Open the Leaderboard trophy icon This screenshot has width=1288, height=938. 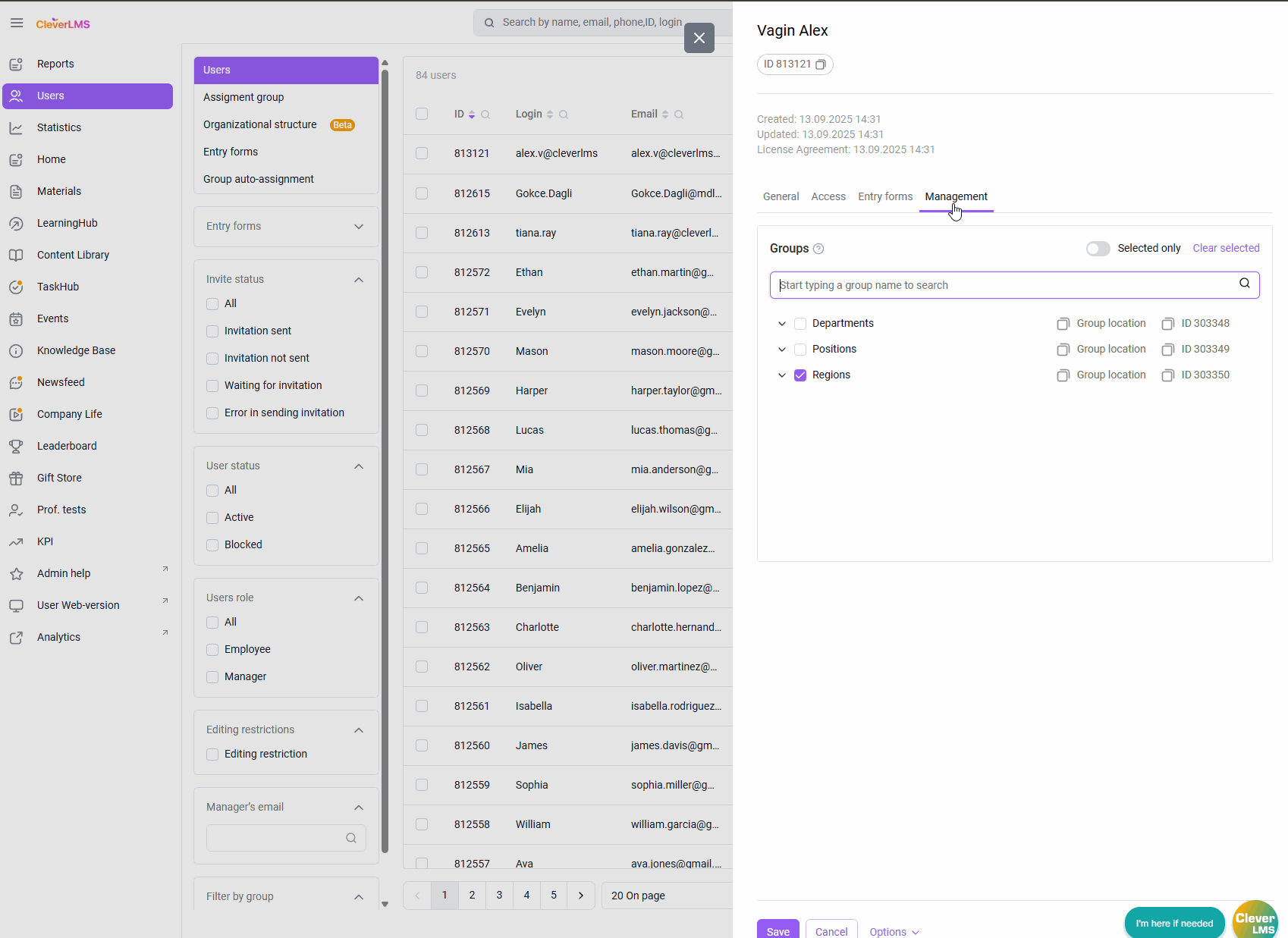16,446
